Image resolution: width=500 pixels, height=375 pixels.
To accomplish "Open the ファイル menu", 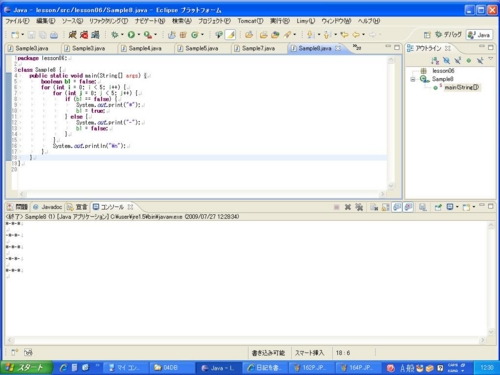I will click(x=17, y=21).
